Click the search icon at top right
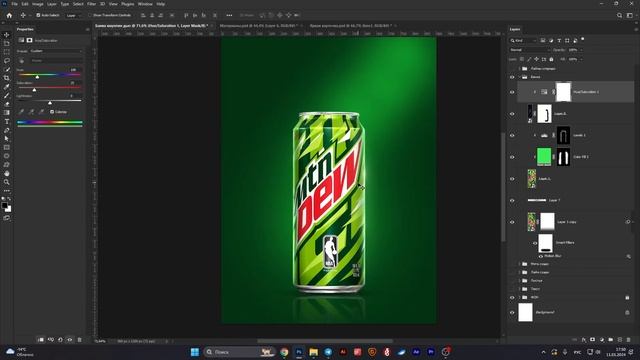Image resolution: width=640 pixels, height=360 pixels. tap(620, 16)
